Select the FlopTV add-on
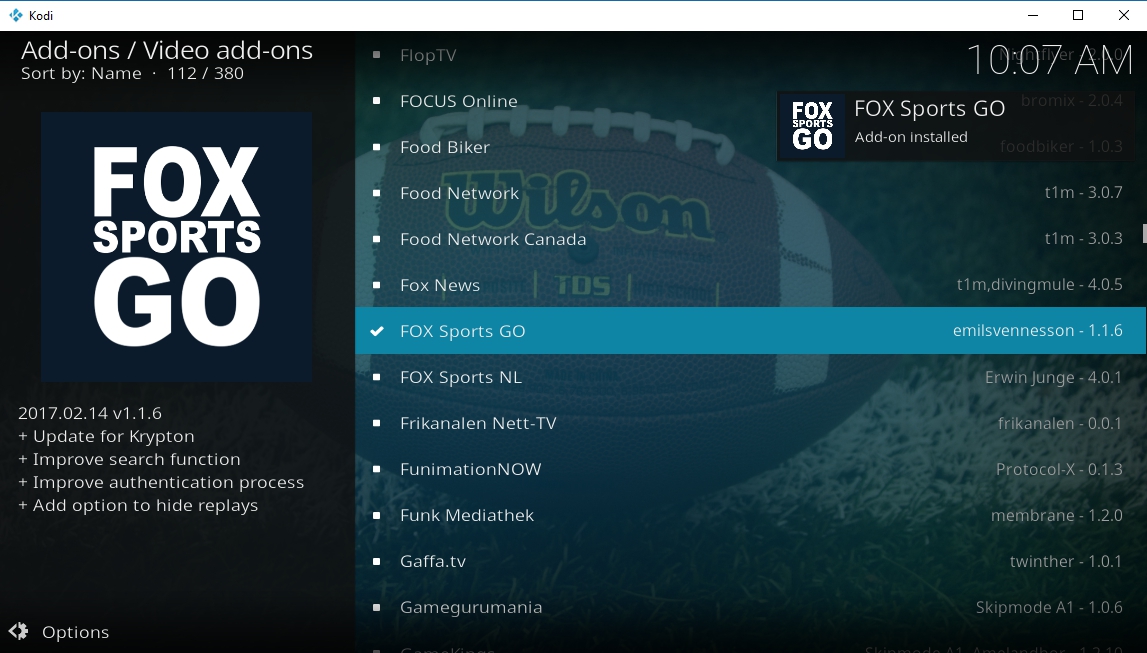The image size is (1147, 653). (750, 55)
